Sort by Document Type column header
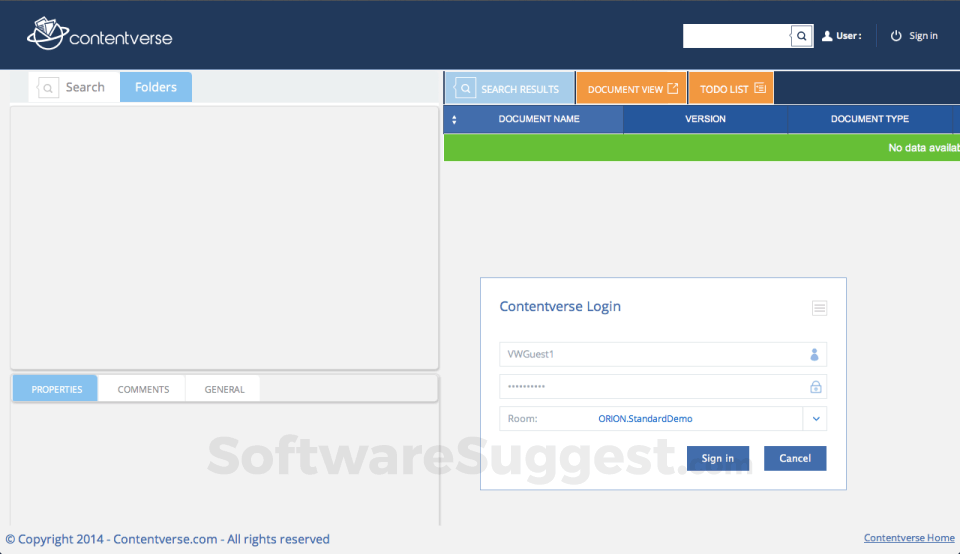960x554 pixels. (x=869, y=119)
